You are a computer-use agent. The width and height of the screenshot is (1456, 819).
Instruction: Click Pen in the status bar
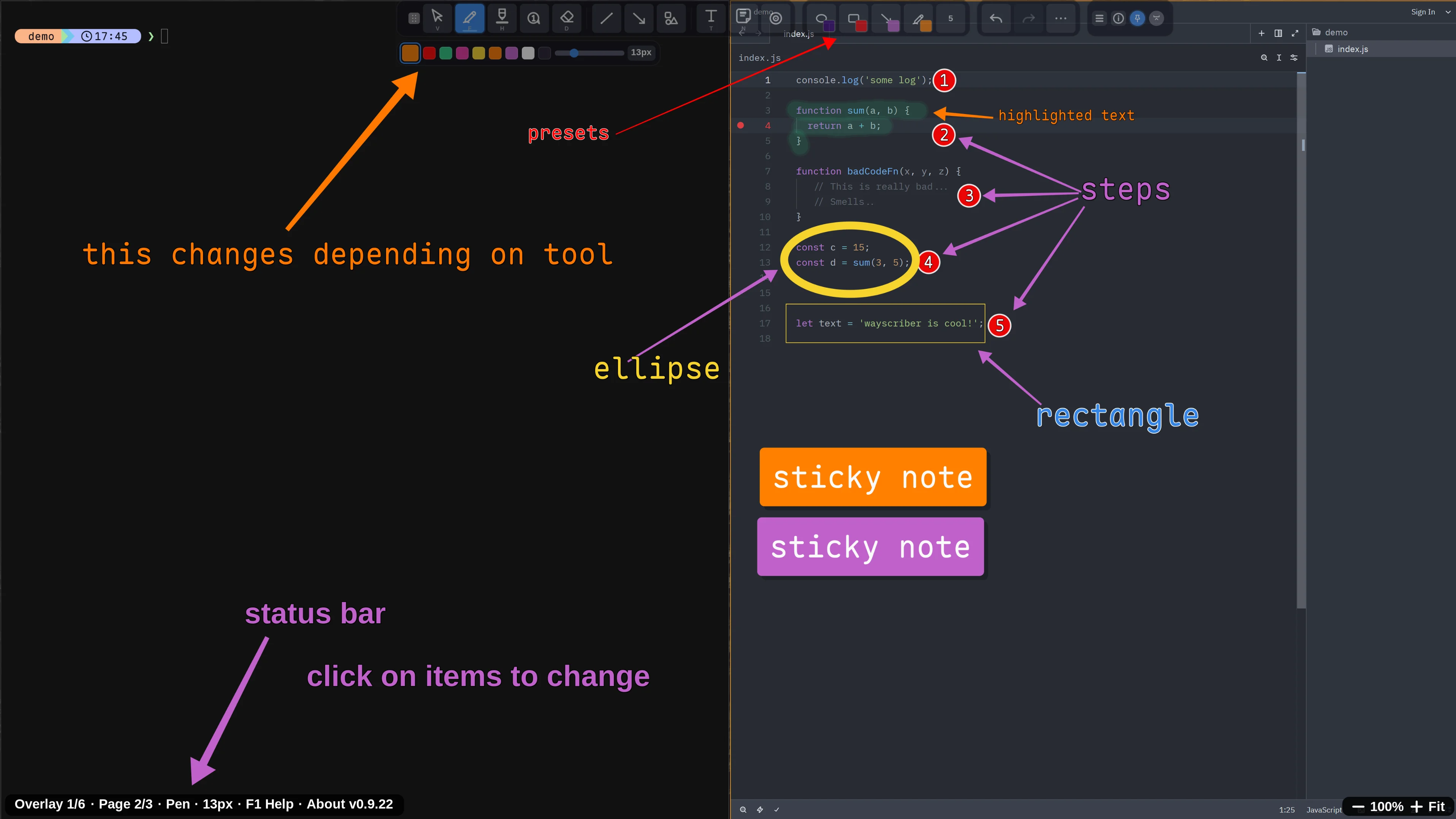pos(177,804)
